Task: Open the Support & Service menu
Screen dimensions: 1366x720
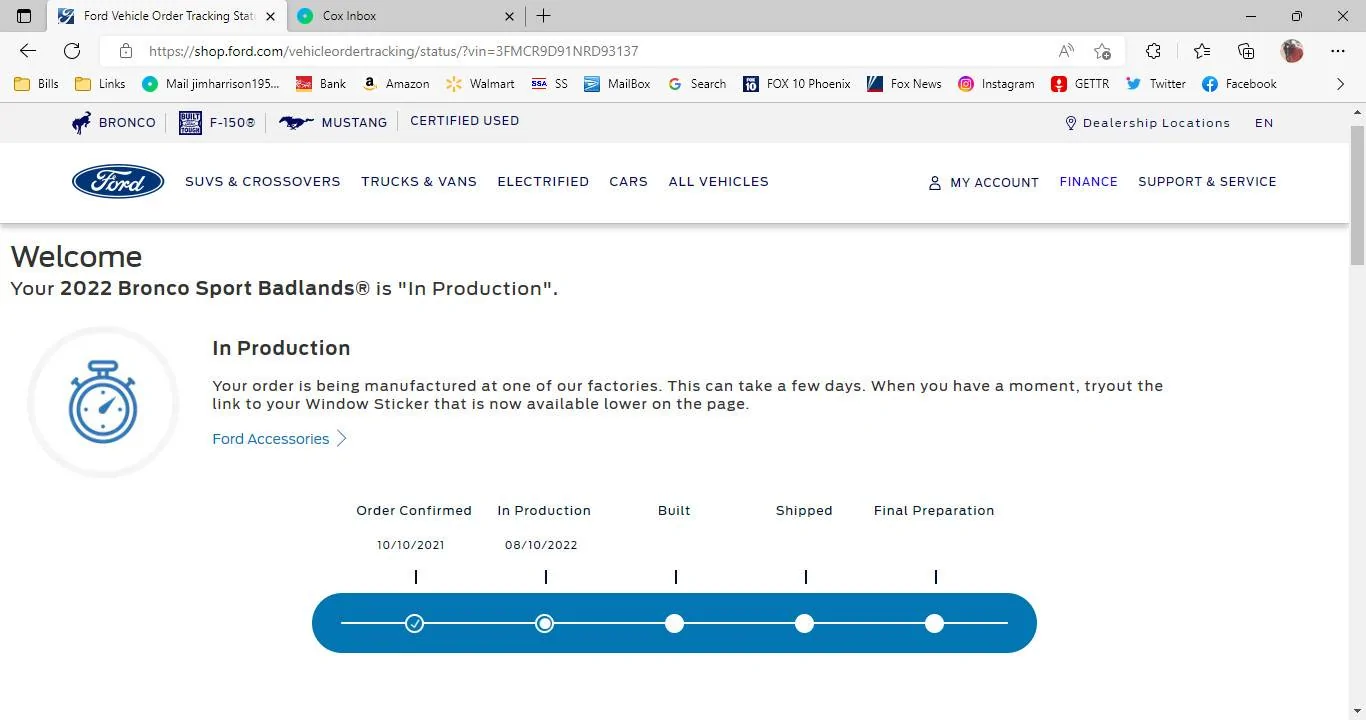Action: 1207,181
